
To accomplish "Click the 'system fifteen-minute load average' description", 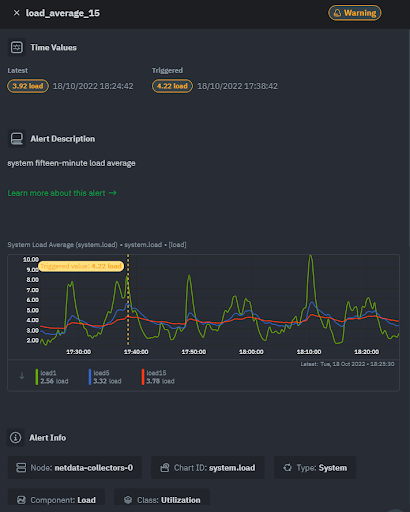I will pyautogui.click(x=71, y=163).
